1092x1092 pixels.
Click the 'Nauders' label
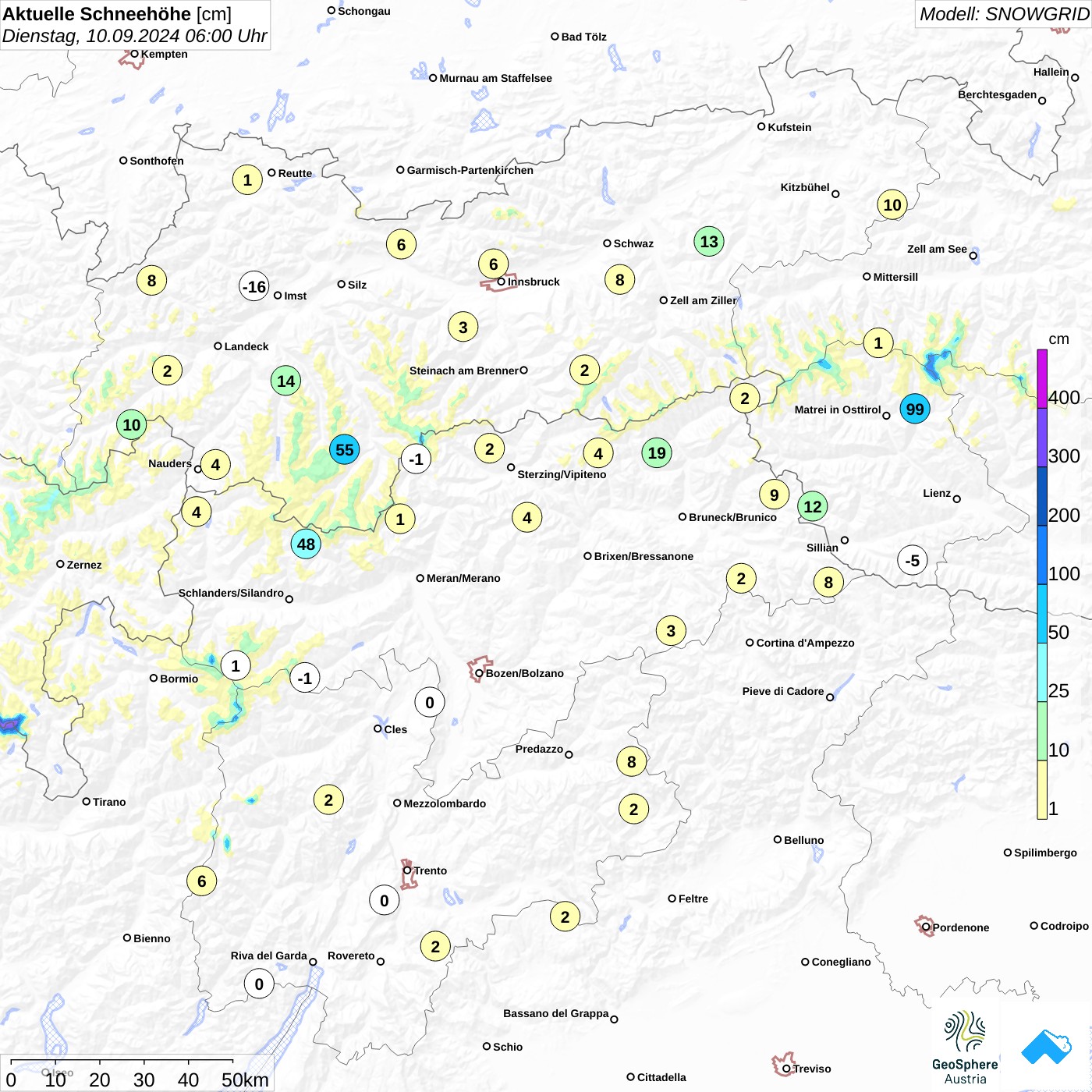[170, 463]
